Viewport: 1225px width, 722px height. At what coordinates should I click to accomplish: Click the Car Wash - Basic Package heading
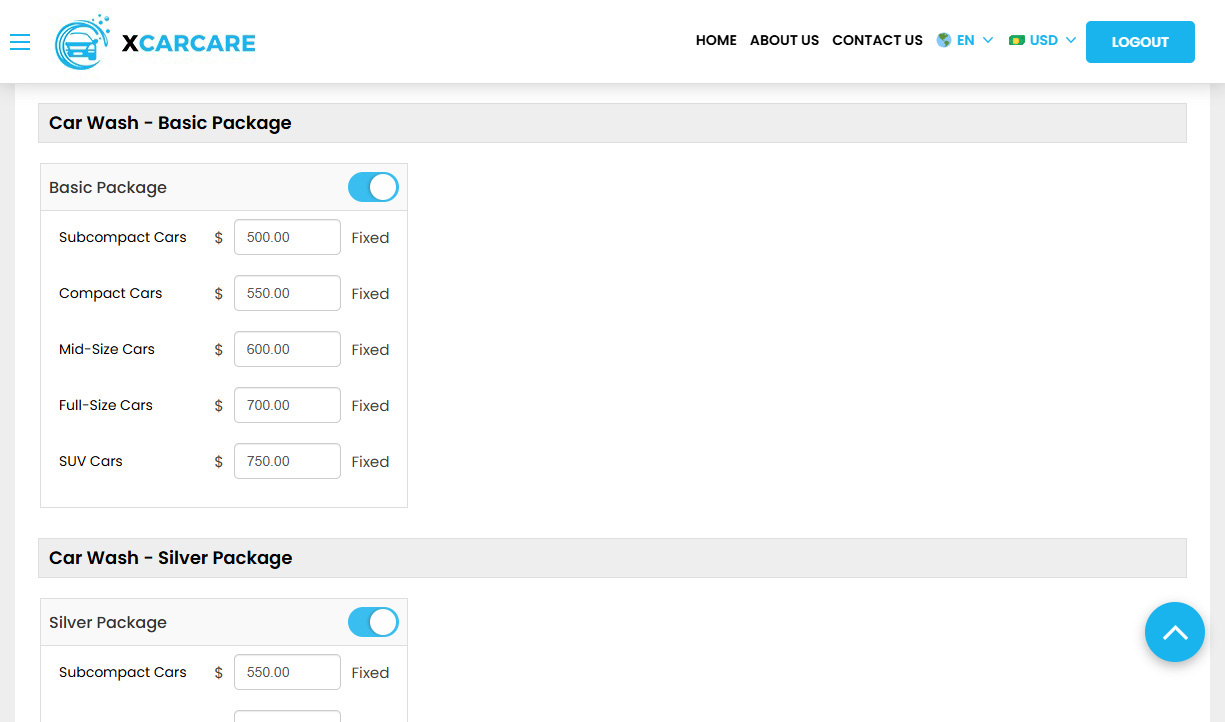click(x=170, y=123)
